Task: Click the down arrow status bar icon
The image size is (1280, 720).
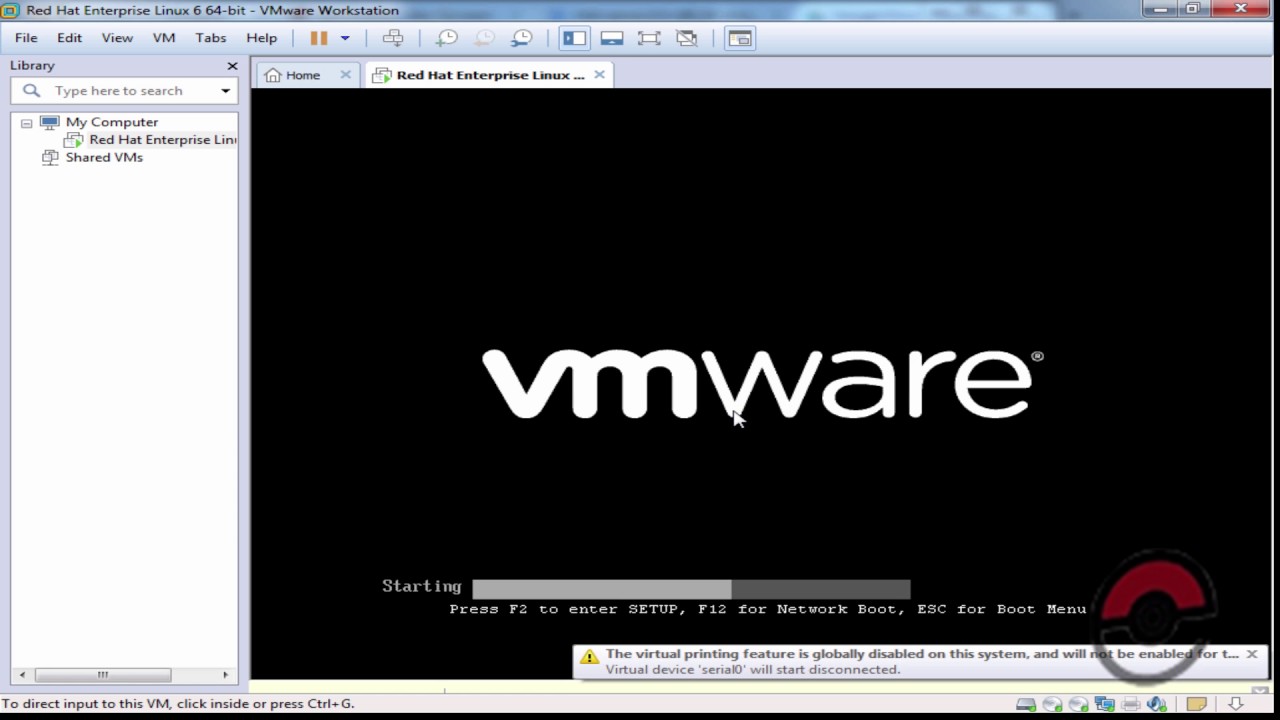Action: 1236,704
